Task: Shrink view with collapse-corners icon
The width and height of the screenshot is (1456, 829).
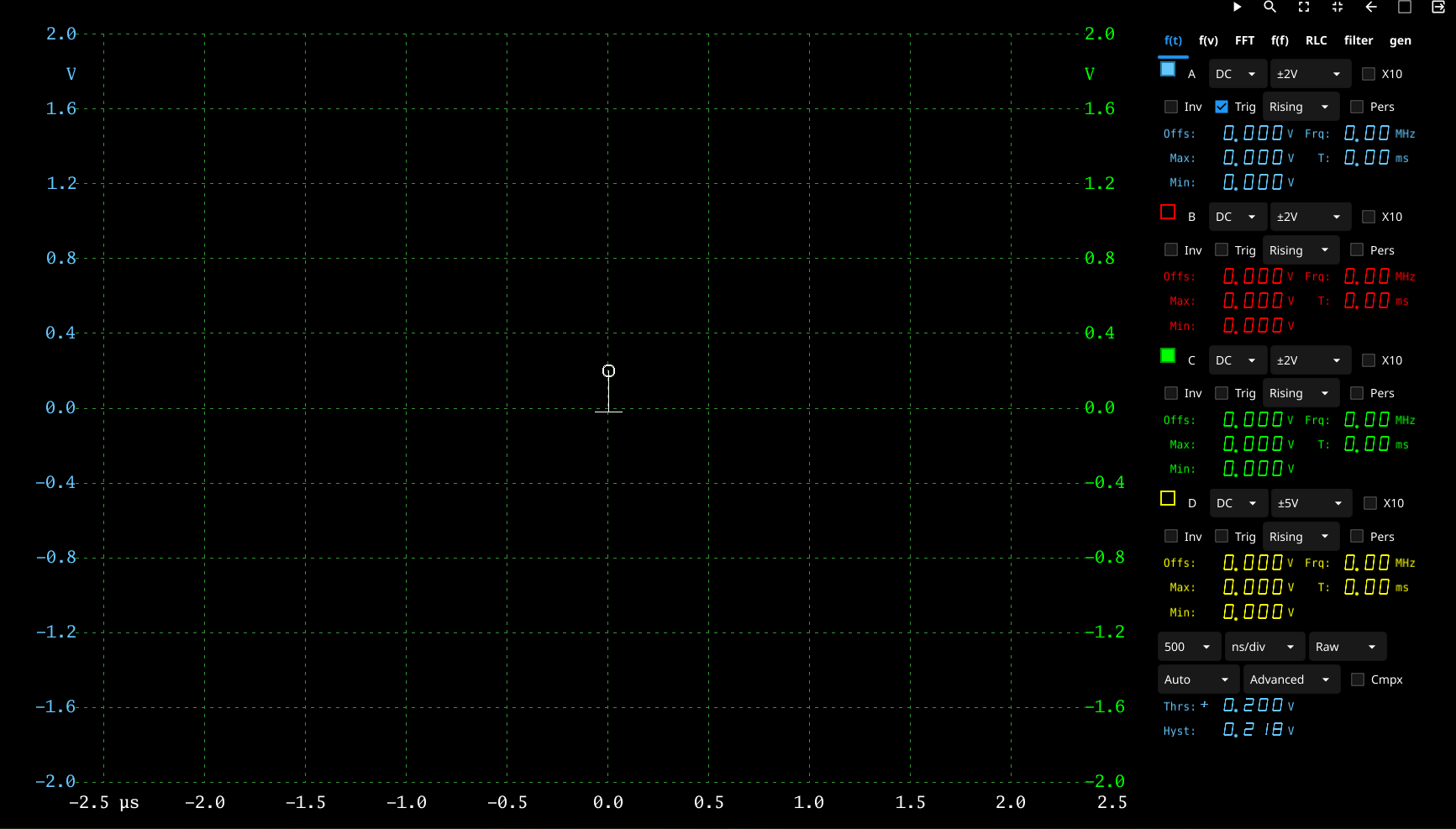Action: point(1338,7)
